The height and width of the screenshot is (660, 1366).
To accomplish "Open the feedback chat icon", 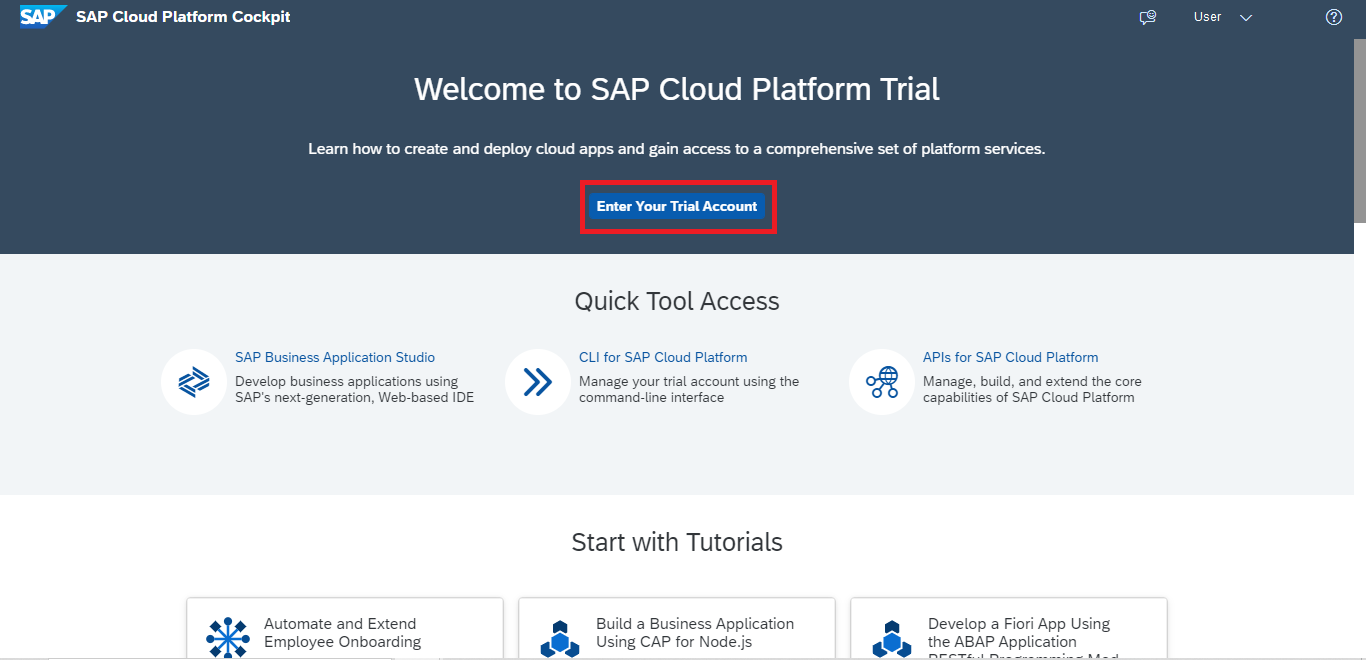I will (x=1147, y=17).
